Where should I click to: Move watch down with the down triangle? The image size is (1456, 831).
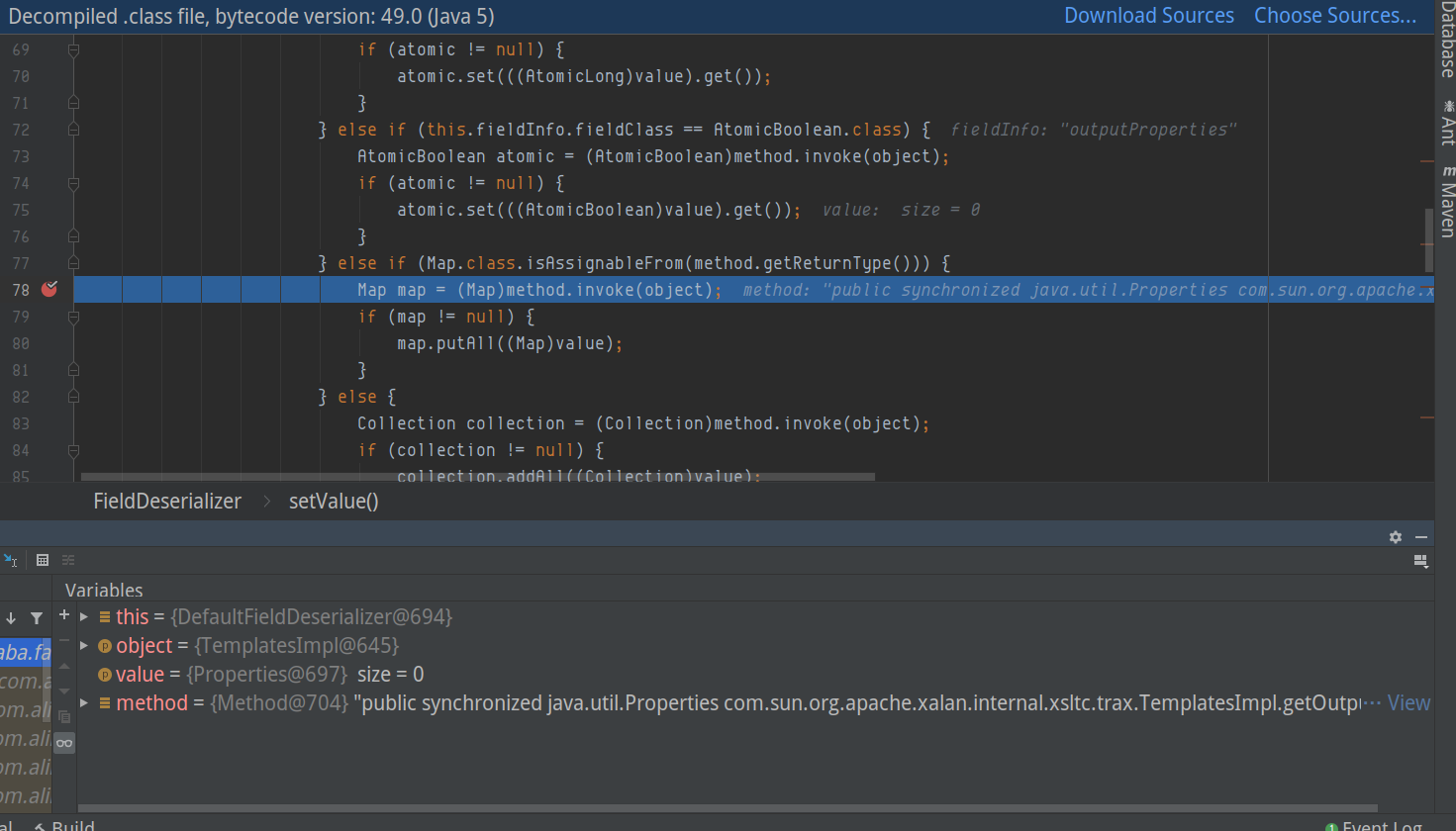[64, 691]
